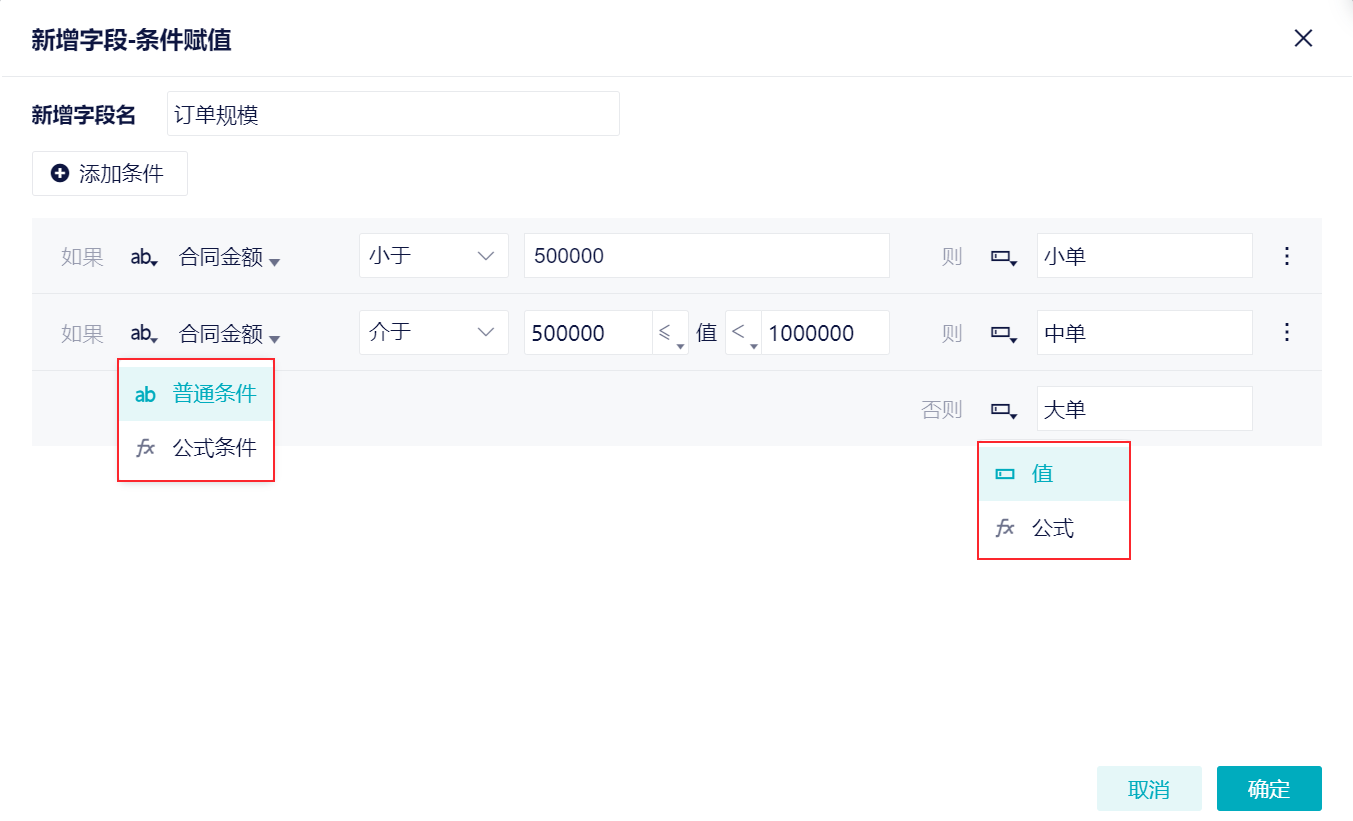Click value type icon beside 大单
The height and width of the screenshot is (821, 1353).
click(x=1003, y=410)
